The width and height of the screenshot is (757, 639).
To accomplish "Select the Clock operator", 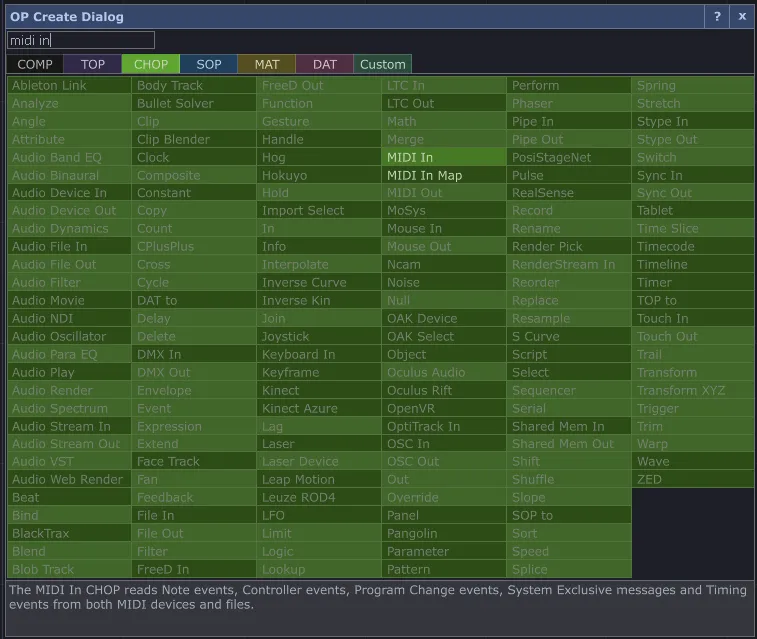I will (x=194, y=157).
